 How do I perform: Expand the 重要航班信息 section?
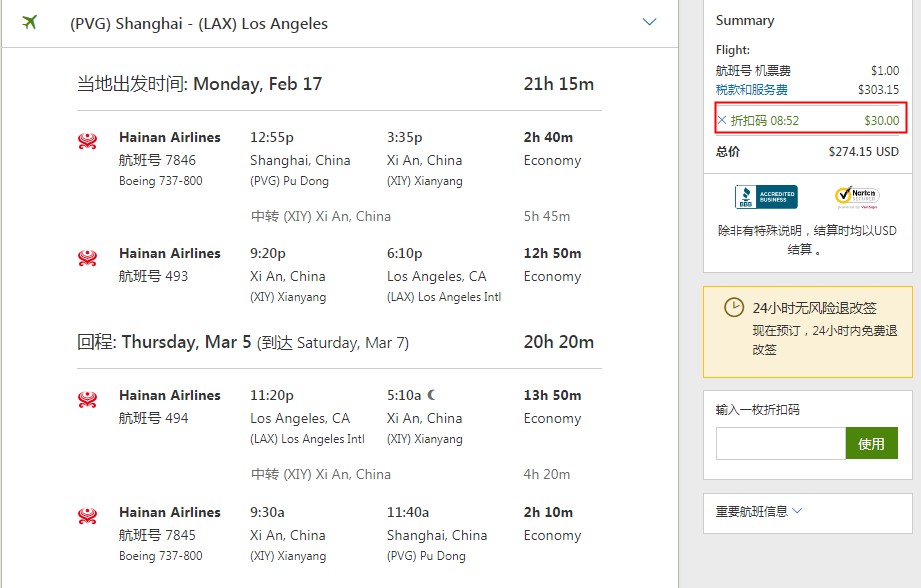759,512
